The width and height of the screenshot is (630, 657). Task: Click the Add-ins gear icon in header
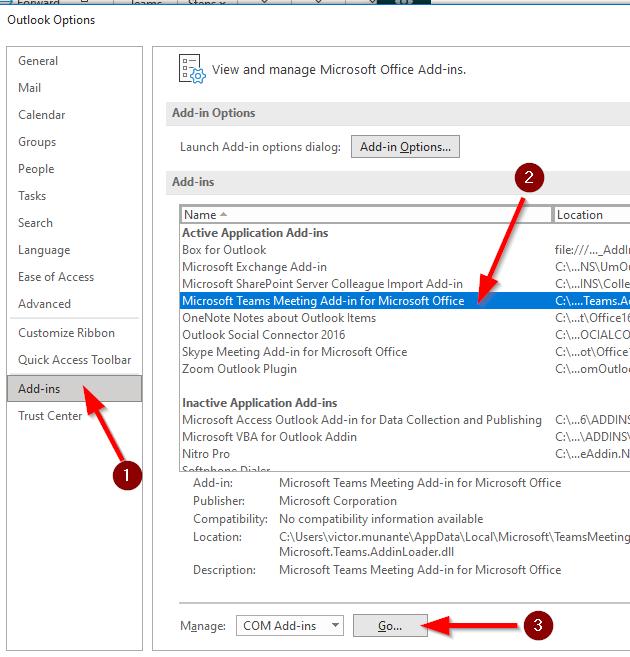click(191, 69)
